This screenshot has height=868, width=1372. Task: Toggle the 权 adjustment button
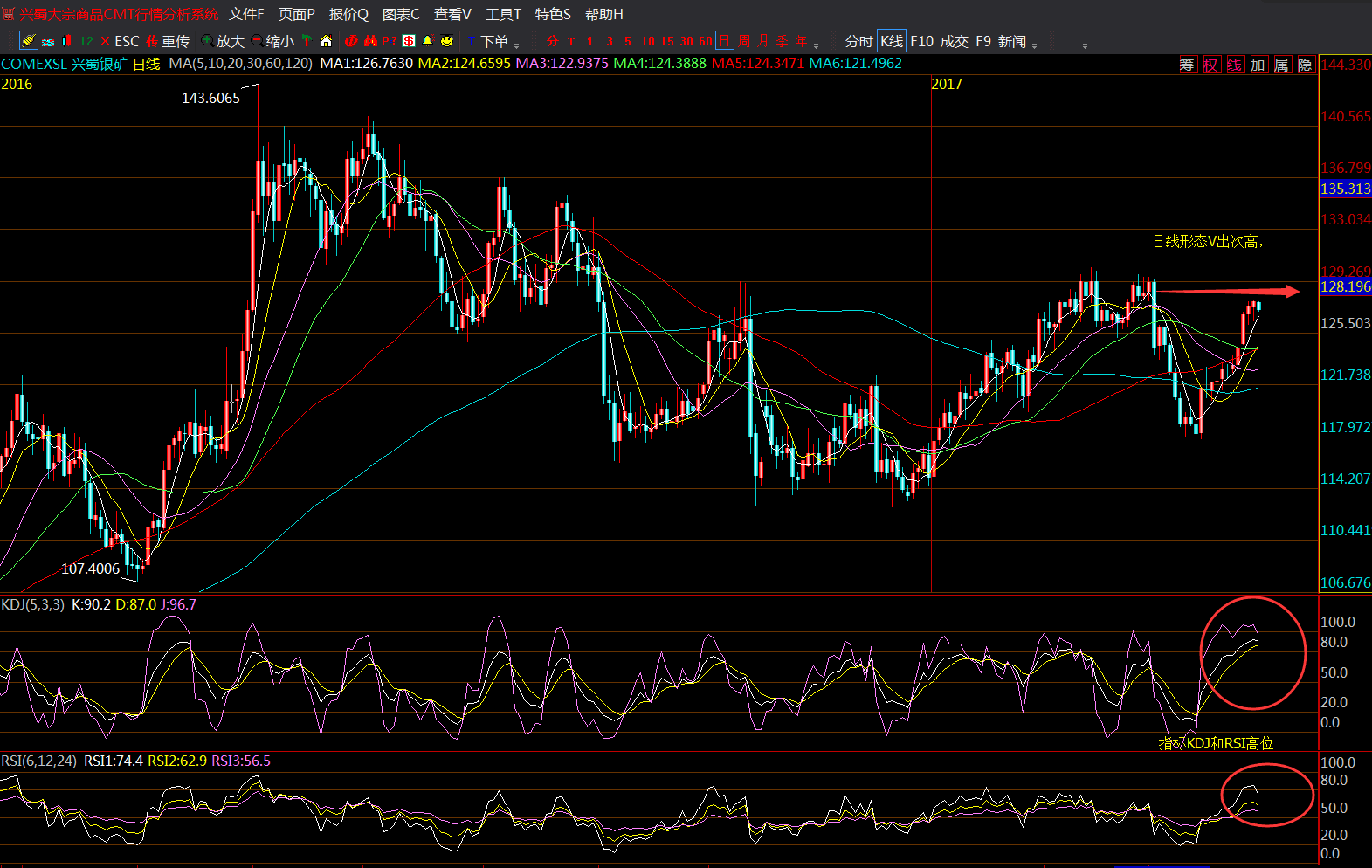tap(1210, 65)
